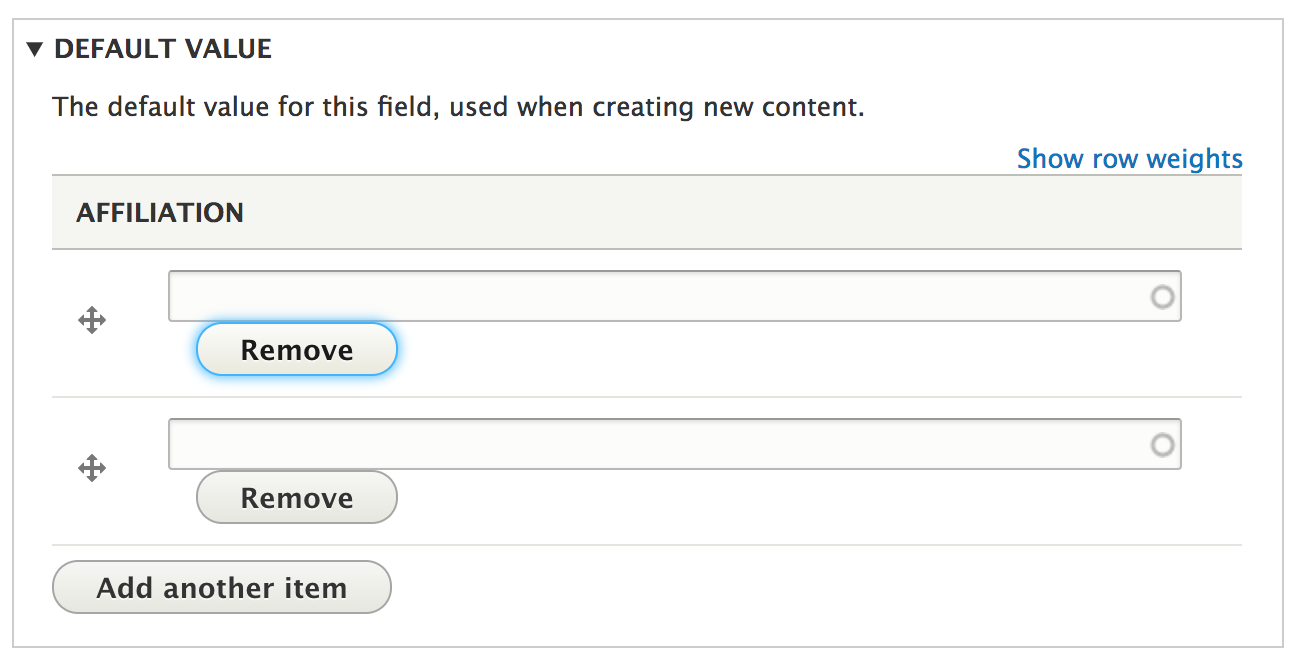Click the autocomplete circle in second Affiliation field
Viewport: 1298px width, 666px height.
pos(1162,444)
